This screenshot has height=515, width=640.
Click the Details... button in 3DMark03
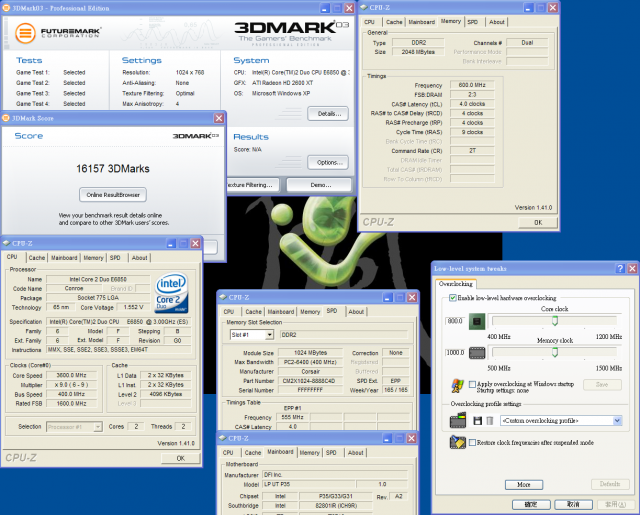tap(329, 114)
